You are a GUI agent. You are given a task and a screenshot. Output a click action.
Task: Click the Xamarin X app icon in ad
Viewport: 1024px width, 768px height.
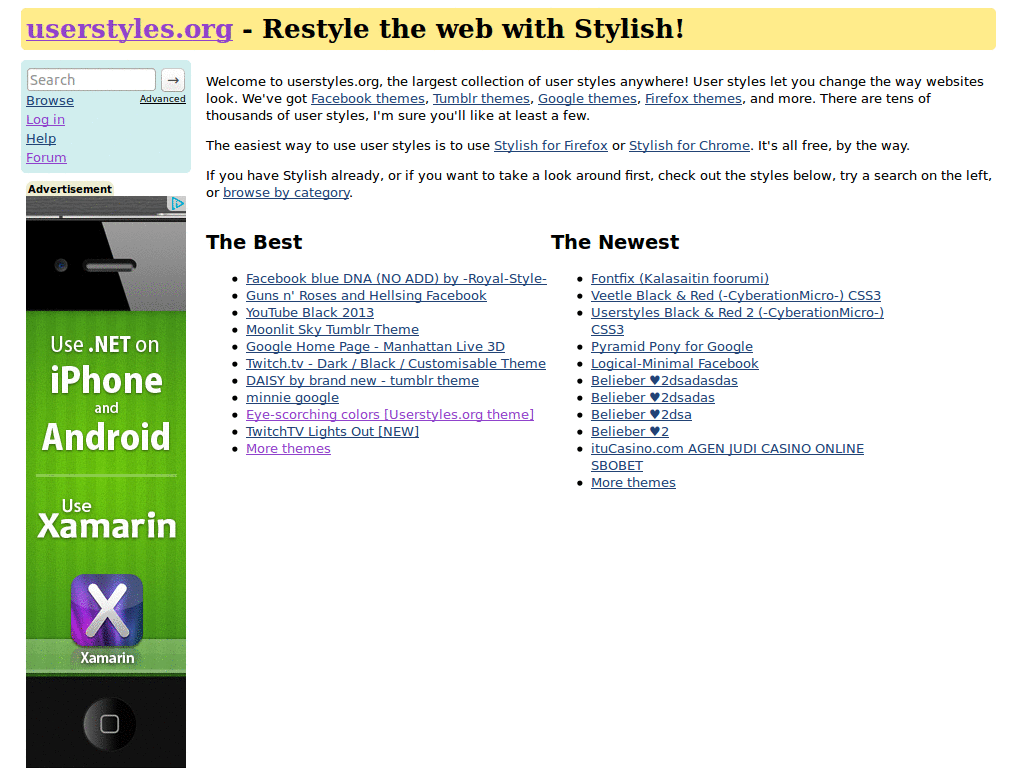click(106, 610)
